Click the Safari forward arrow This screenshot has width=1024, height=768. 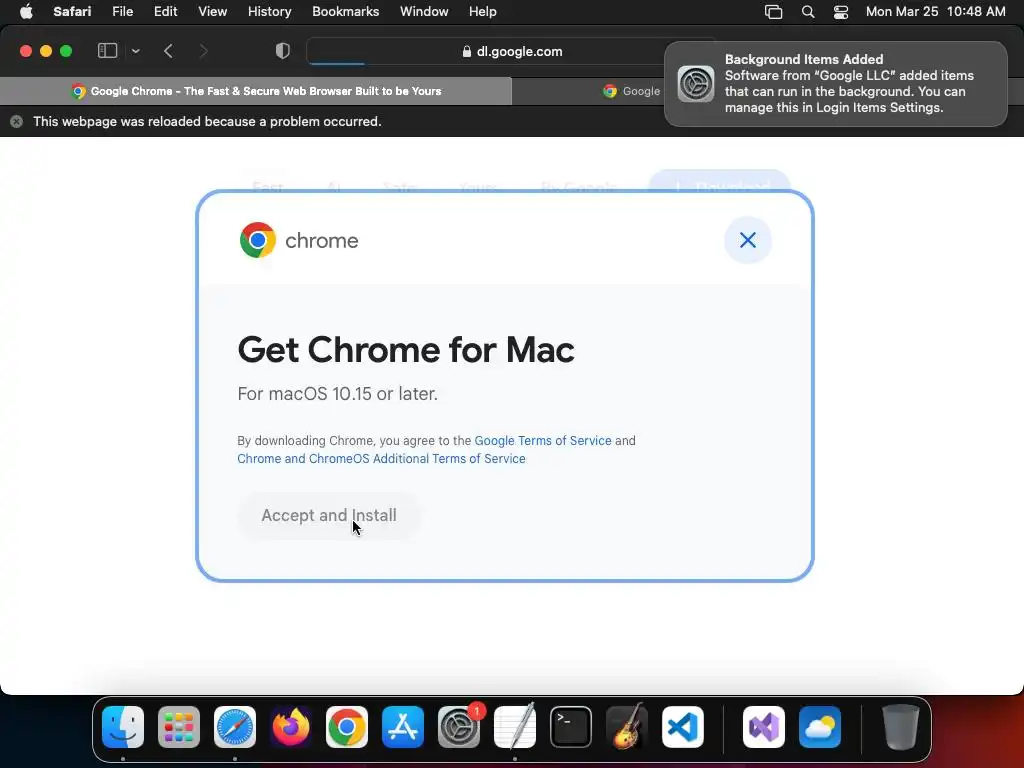click(203, 51)
